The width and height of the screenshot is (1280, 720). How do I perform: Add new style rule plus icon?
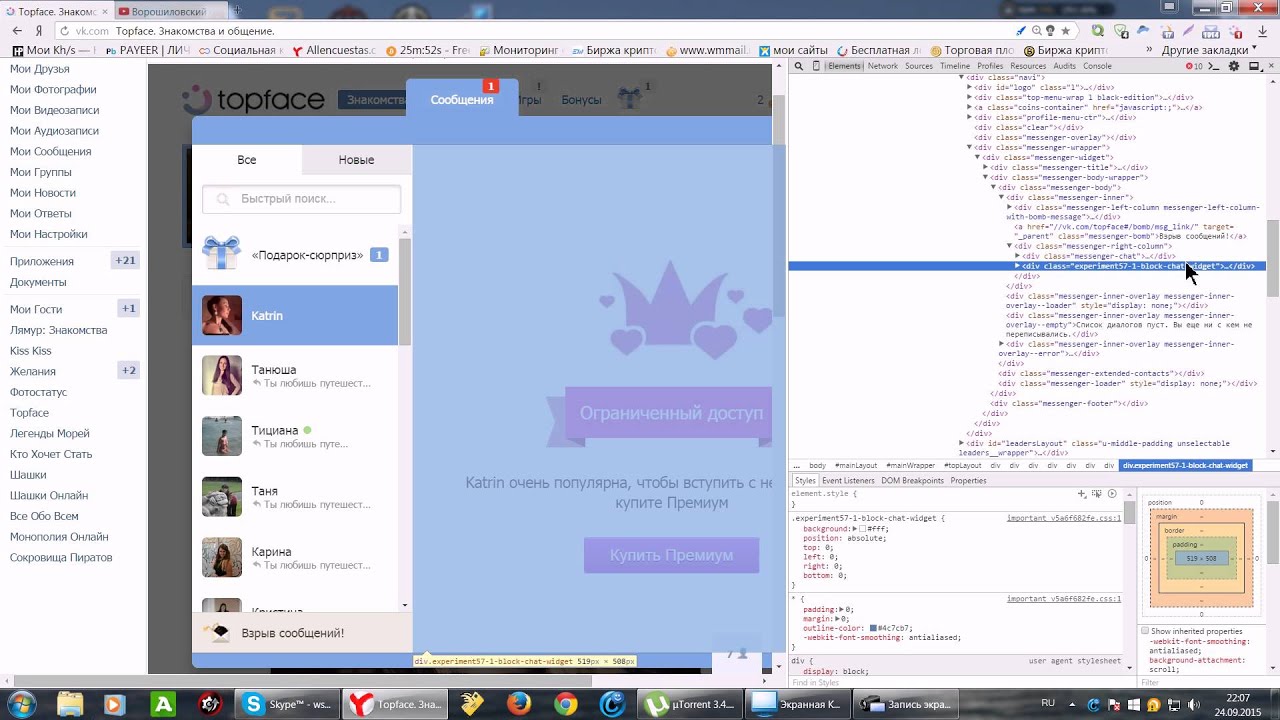(1082, 494)
